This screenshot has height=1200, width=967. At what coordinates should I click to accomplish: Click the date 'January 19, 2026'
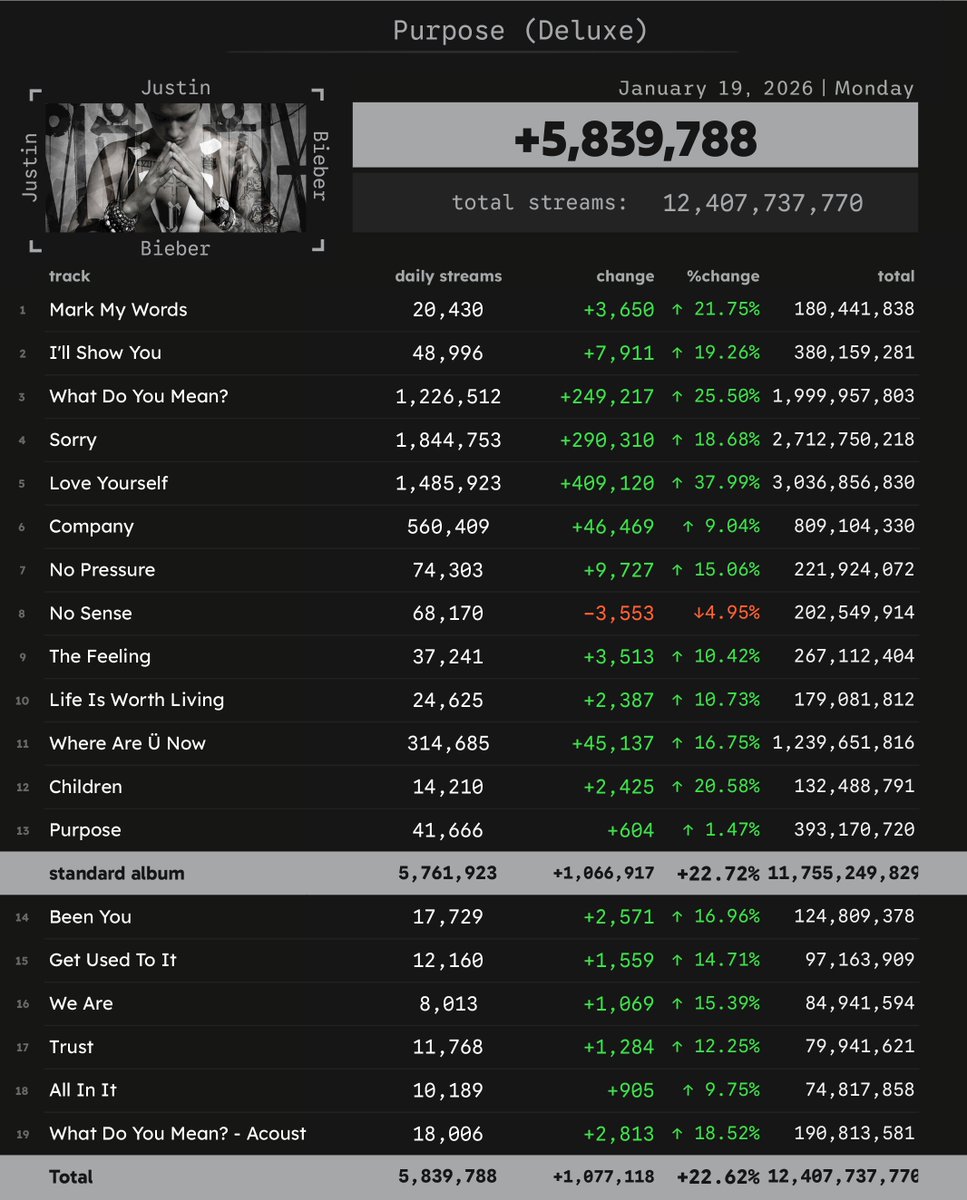click(715, 88)
